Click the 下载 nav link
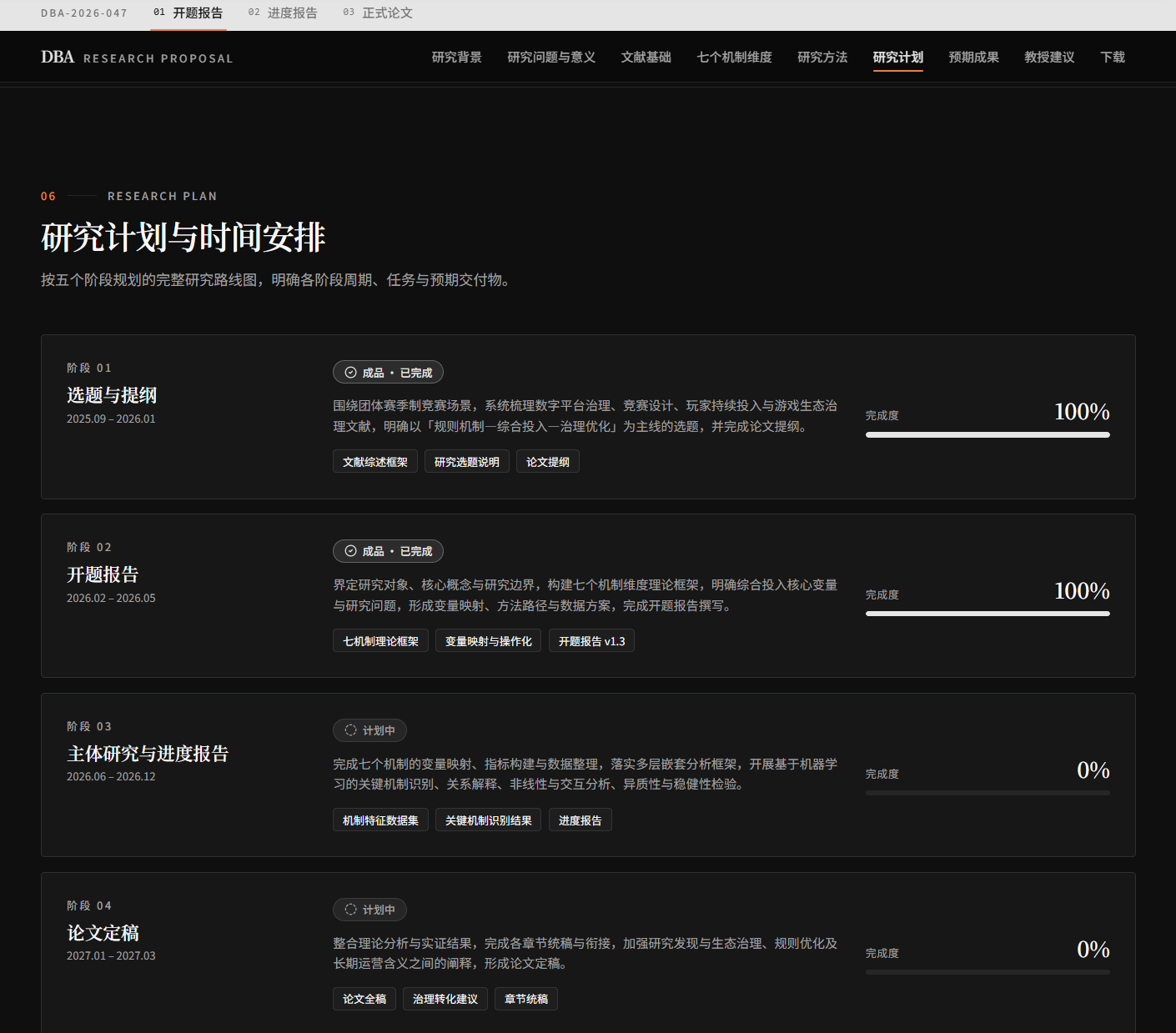 click(1113, 57)
